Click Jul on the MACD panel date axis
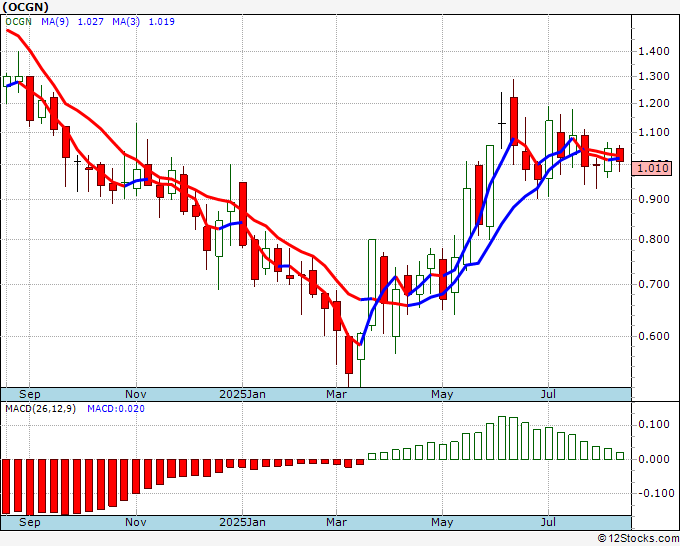 549,522
